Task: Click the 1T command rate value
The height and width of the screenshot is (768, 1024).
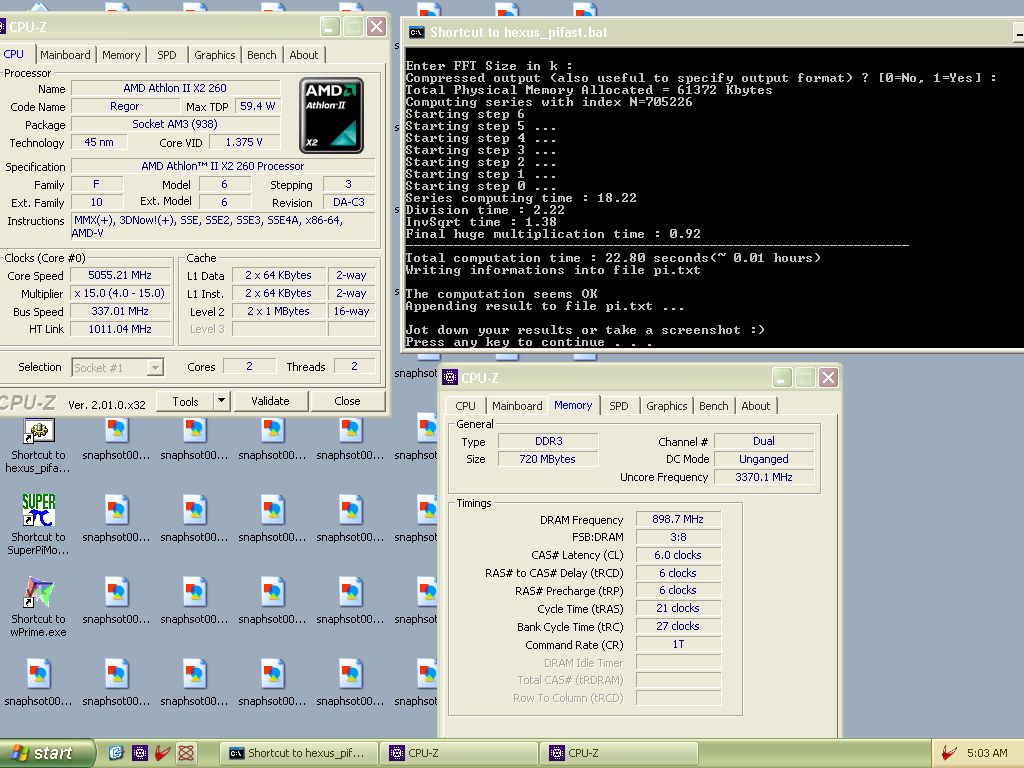Action: (x=678, y=644)
